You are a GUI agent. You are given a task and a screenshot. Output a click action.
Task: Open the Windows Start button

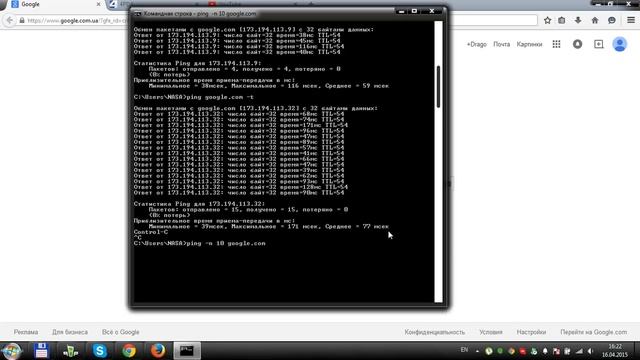pyautogui.click(x=11, y=351)
